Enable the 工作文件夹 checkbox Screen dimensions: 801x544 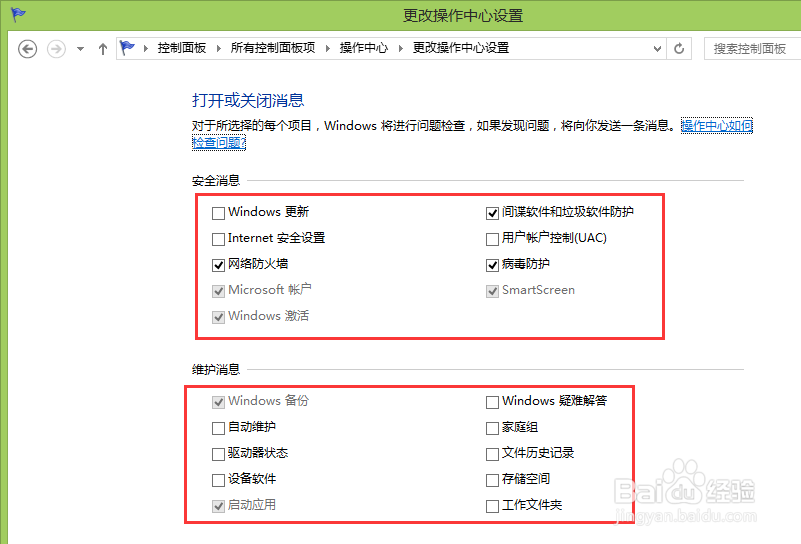click(492, 506)
